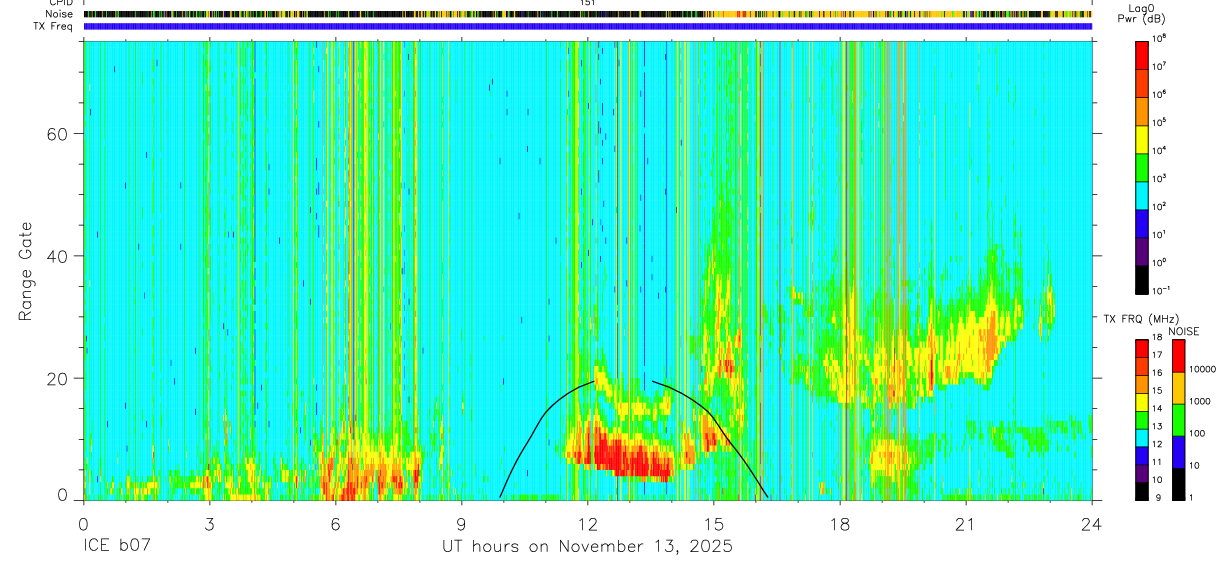Click the y-axis tick label '60'
Image resolution: width=1228 pixels, height=567 pixels.
click(x=57, y=134)
